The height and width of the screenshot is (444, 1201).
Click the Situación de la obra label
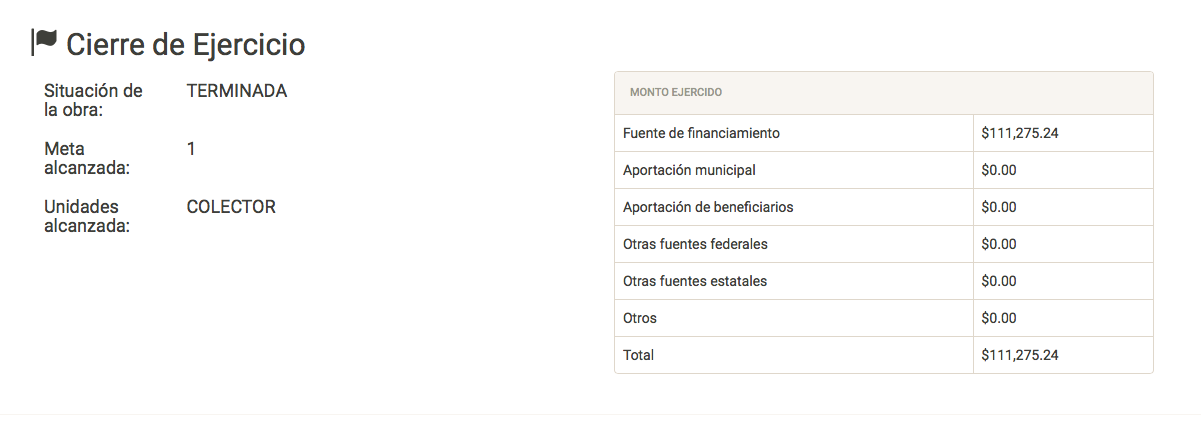pyautogui.click(x=93, y=100)
